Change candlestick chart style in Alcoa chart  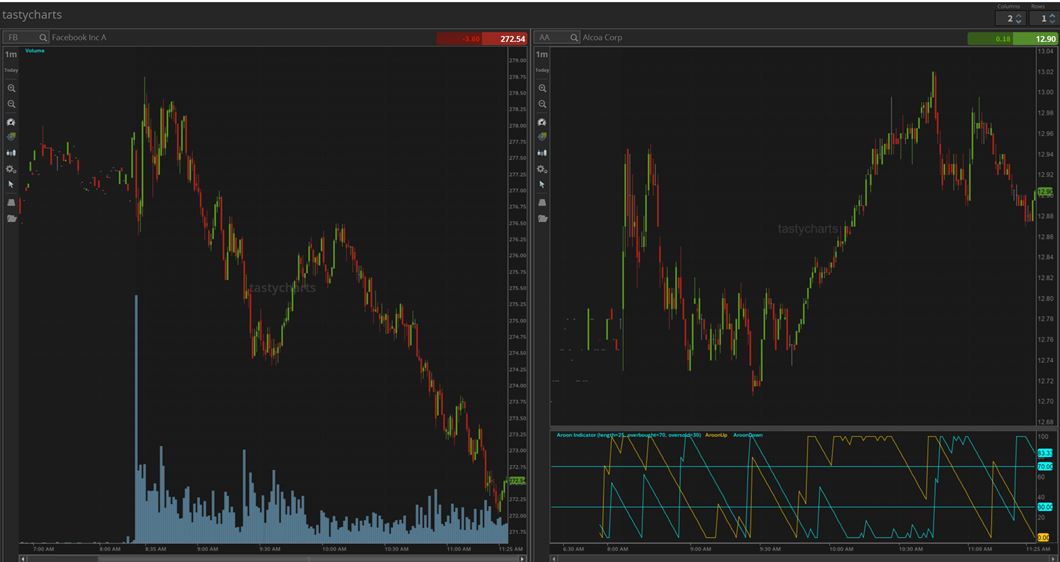point(542,153)
